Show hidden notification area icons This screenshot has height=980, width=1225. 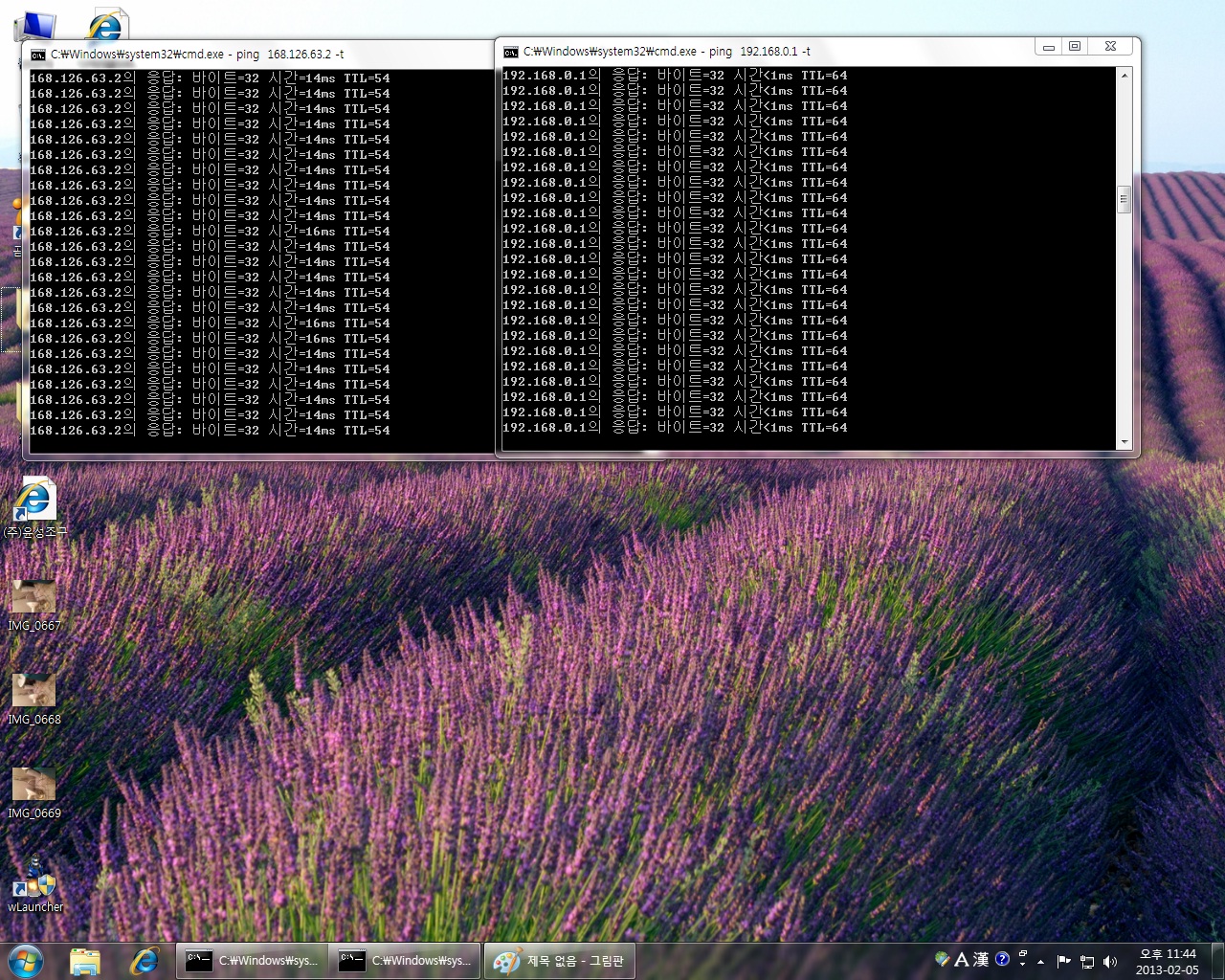click(1040, 961)
